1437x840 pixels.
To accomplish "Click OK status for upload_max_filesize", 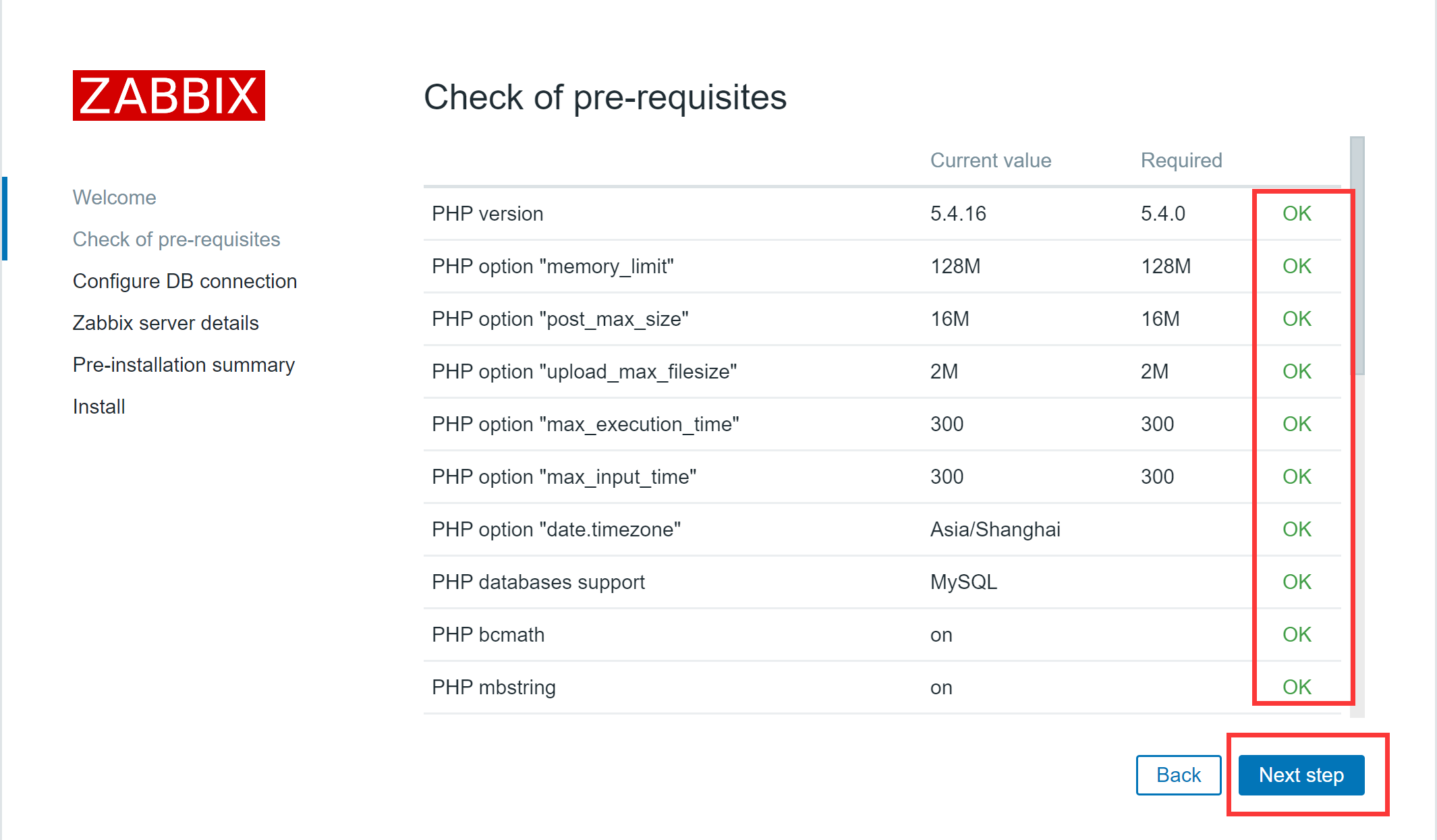I will [x=1296, y=371].
